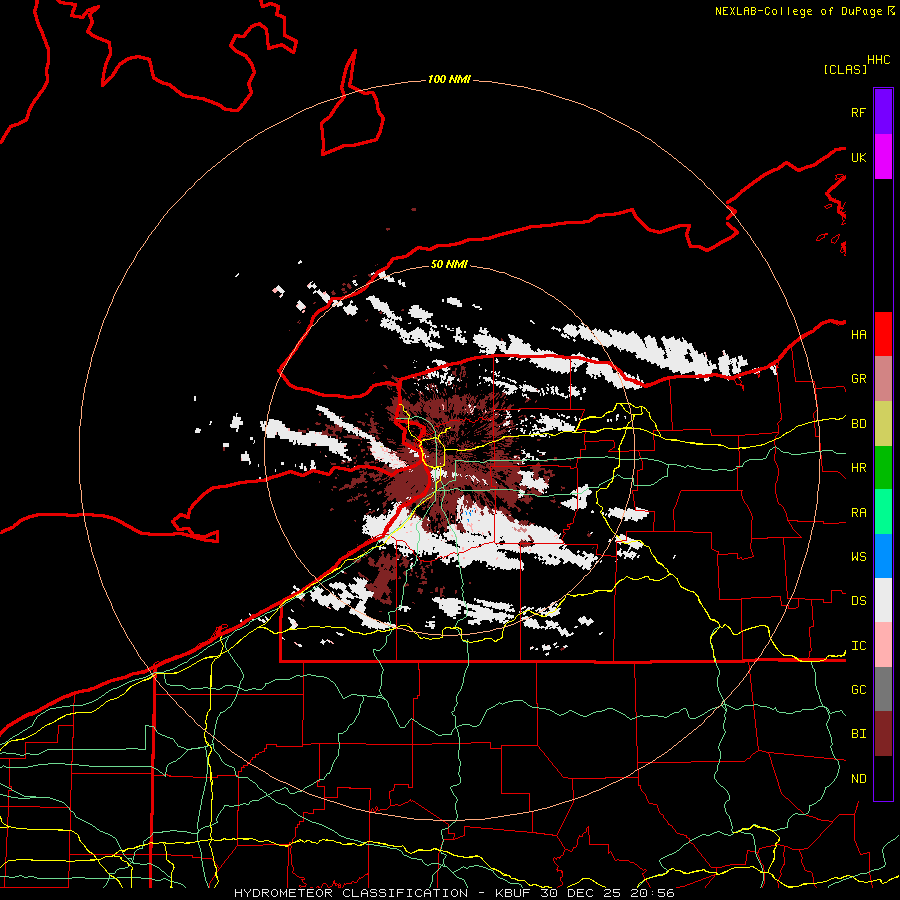900x900 pixels.
Task: Click the BI legend label
Action: click(858, 734)
